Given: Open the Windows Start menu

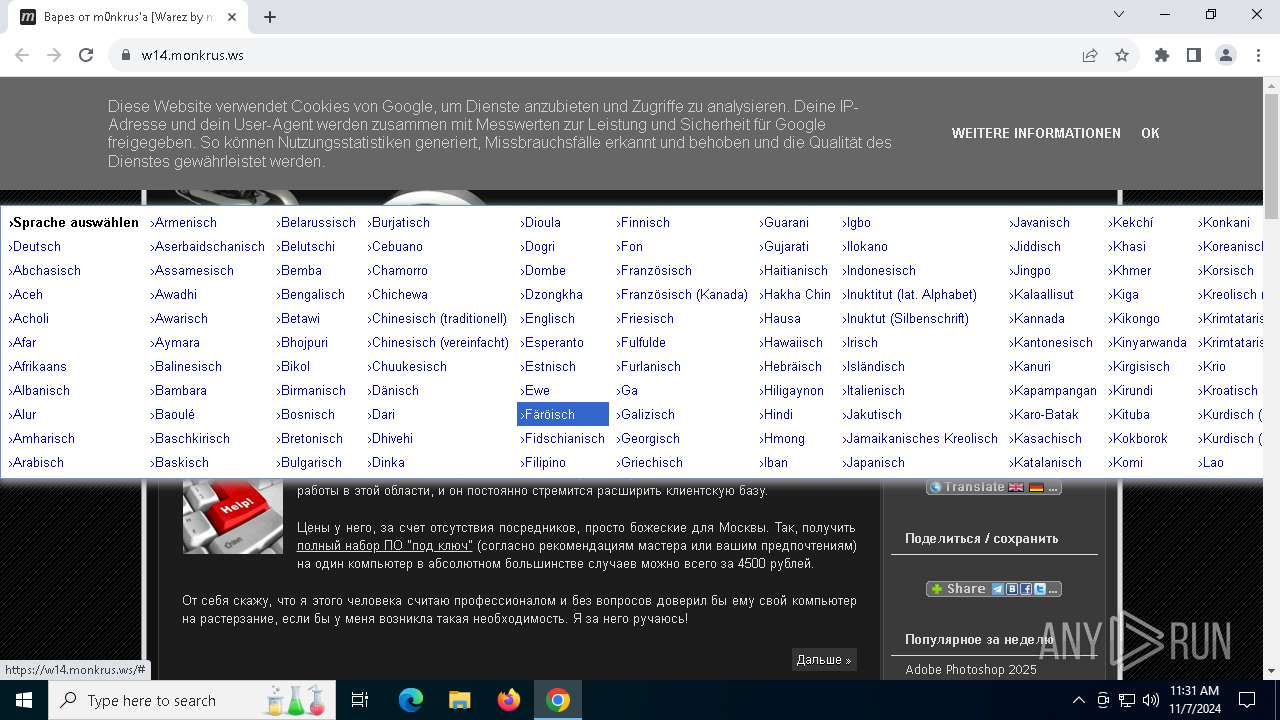Looking at the screenshot, I should 23,700.
